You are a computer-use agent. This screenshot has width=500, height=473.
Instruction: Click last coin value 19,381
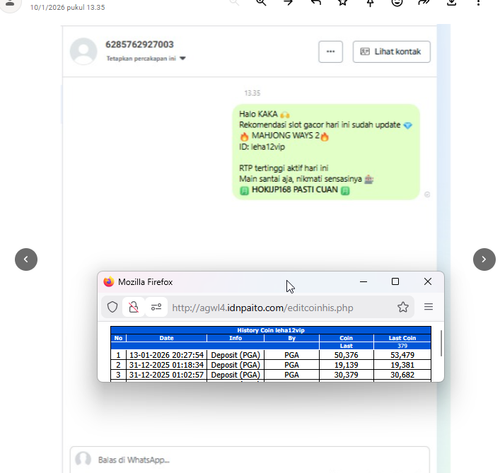402,365
